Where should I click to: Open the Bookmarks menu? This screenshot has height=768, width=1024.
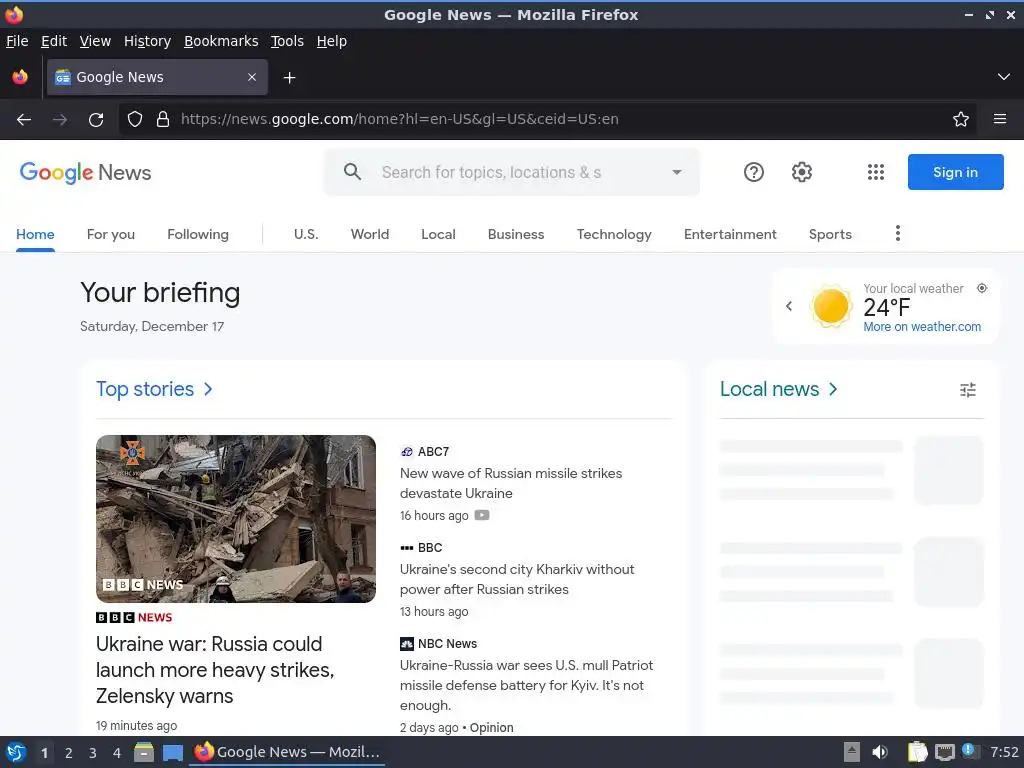[221, 41]
